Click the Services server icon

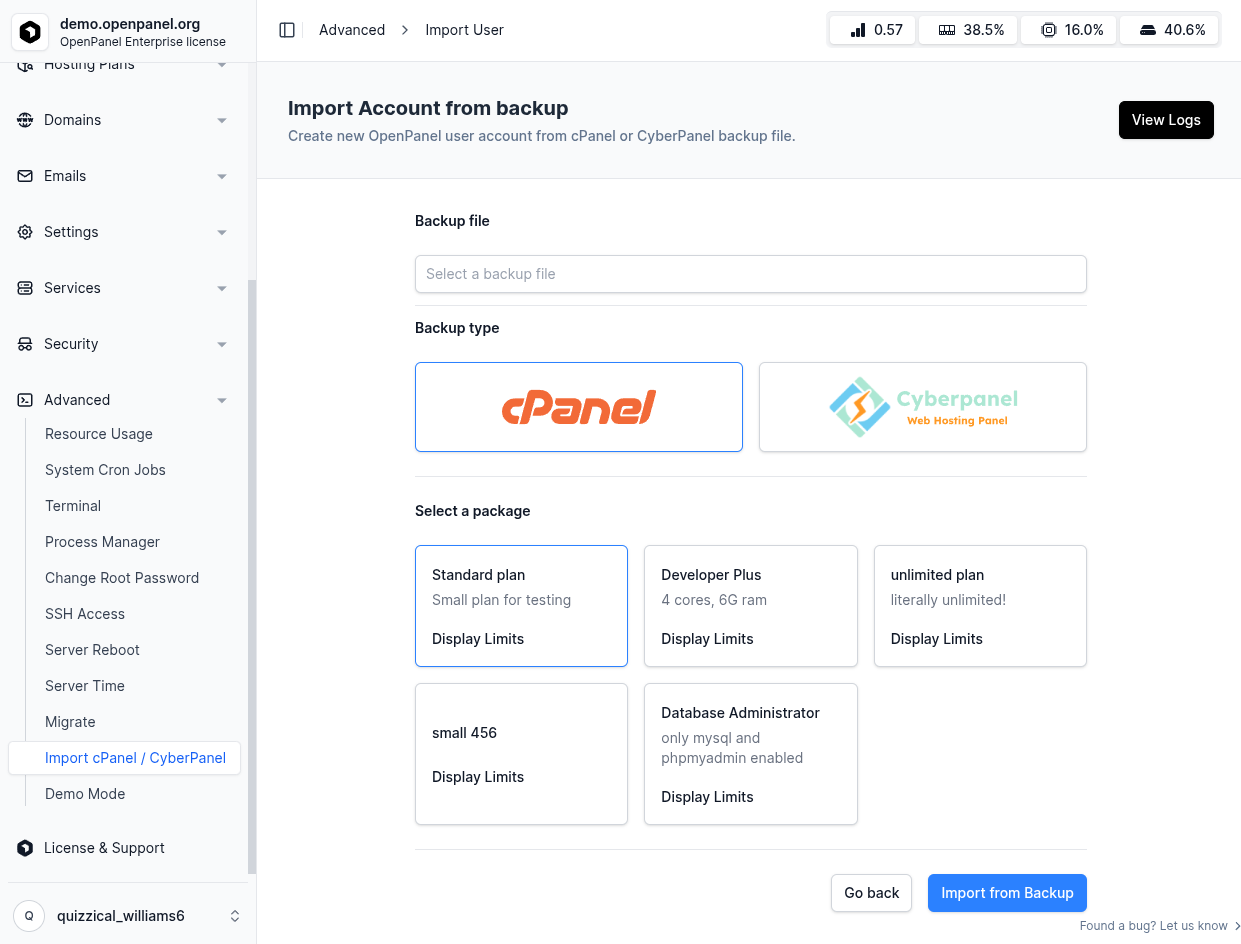coord(25,288)
